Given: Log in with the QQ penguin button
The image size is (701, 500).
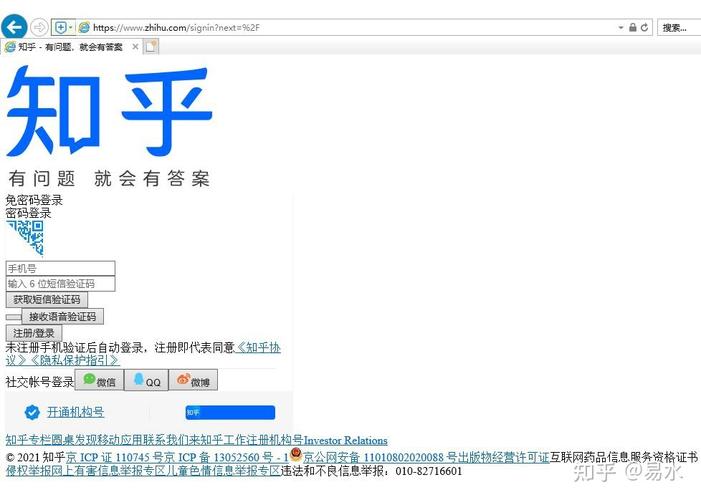Looking at the screenshot, I should (x=146, y=380).
